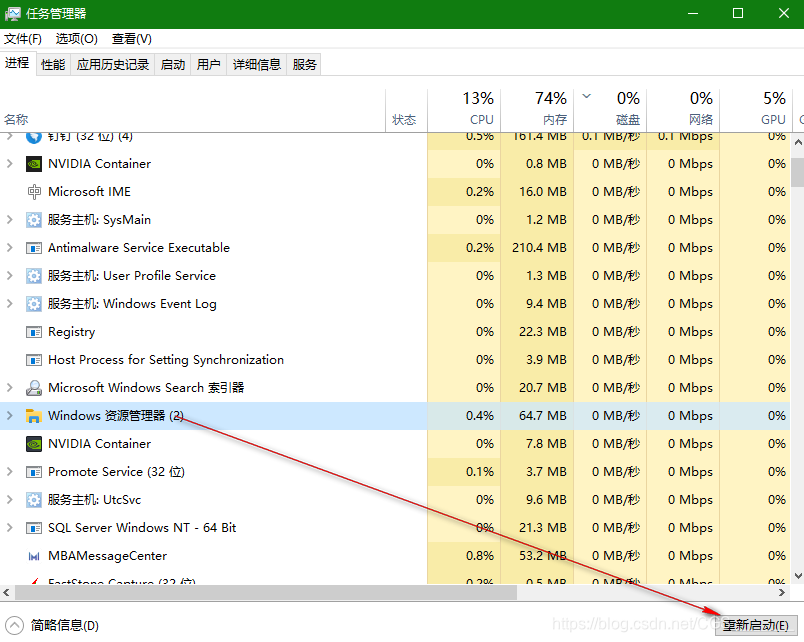
Task: Click the horizontal scrollbar thumb
Action: pyautogui.click(x=266, y=593)
